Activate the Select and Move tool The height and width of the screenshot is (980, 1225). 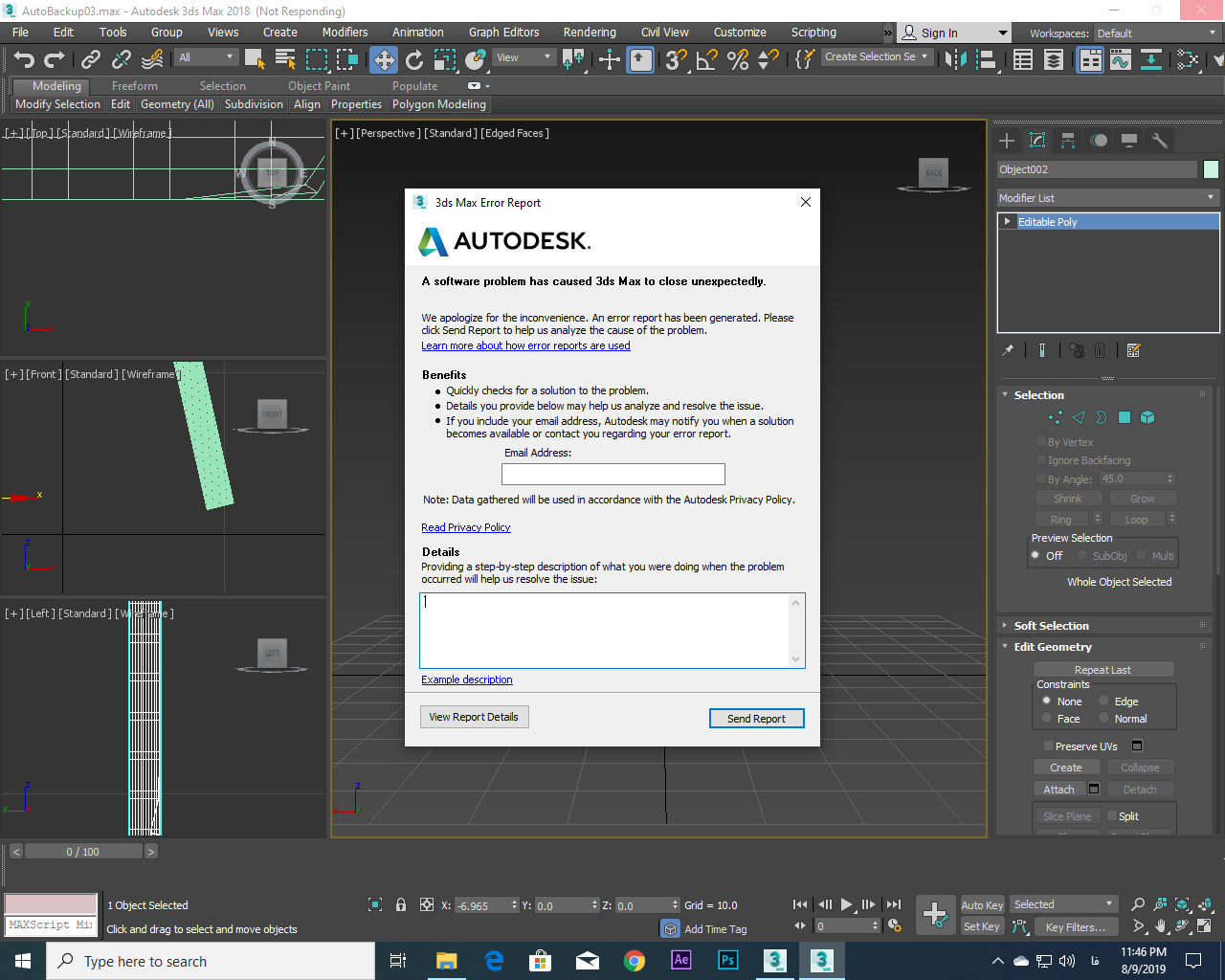point(384,59)
